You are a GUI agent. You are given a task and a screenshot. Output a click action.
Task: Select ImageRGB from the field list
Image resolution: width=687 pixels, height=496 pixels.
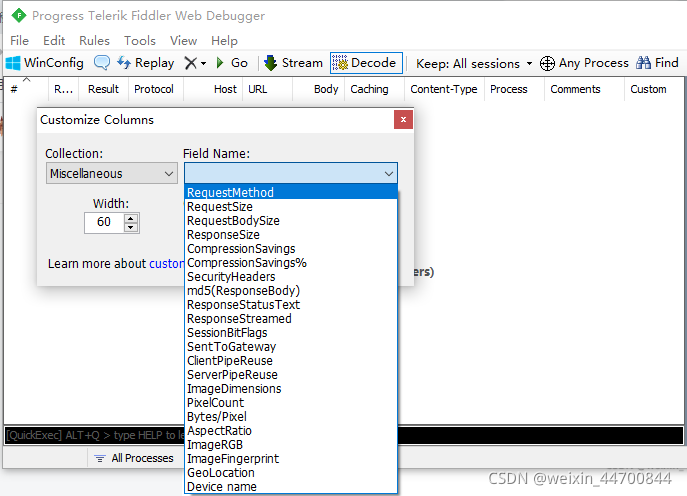tap(291, 445)
